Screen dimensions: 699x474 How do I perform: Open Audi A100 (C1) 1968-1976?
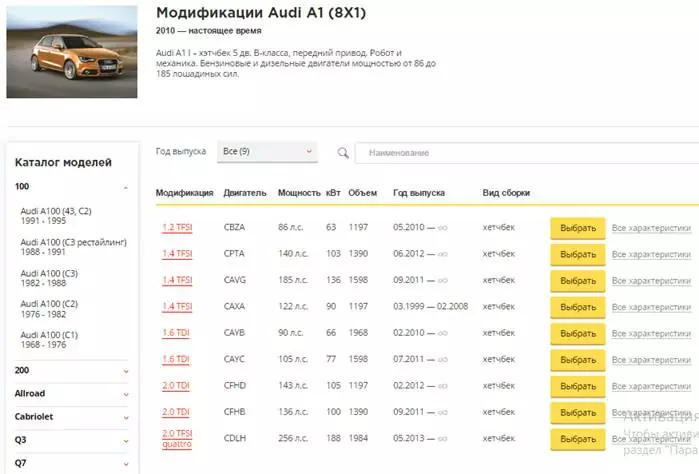coord(49,340)
